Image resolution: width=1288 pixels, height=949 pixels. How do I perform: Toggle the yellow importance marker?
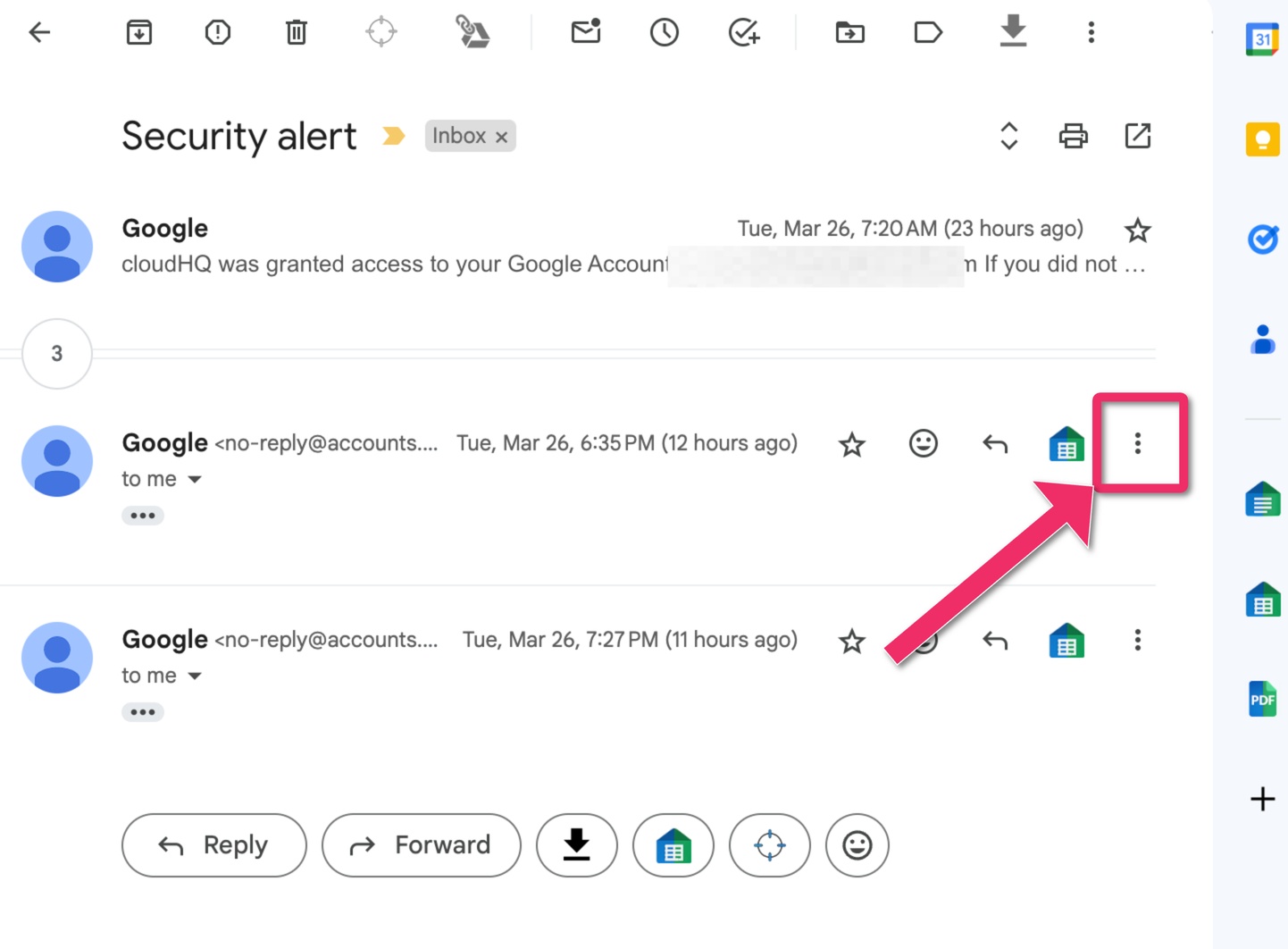click(393, 136)
